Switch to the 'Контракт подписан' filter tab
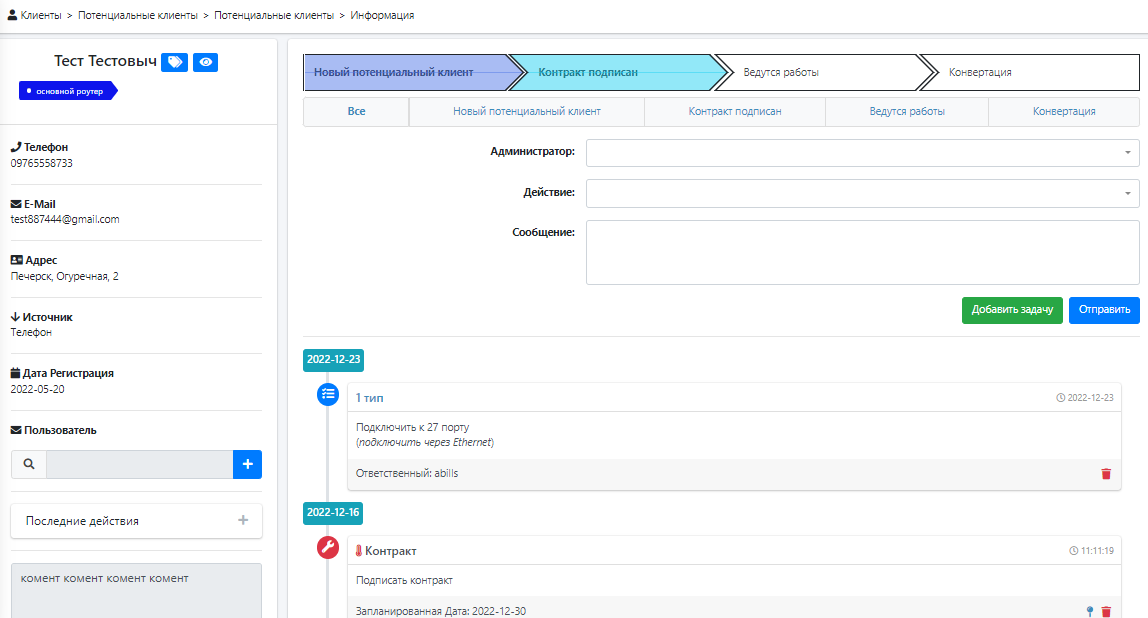 (x=734, y=112)
